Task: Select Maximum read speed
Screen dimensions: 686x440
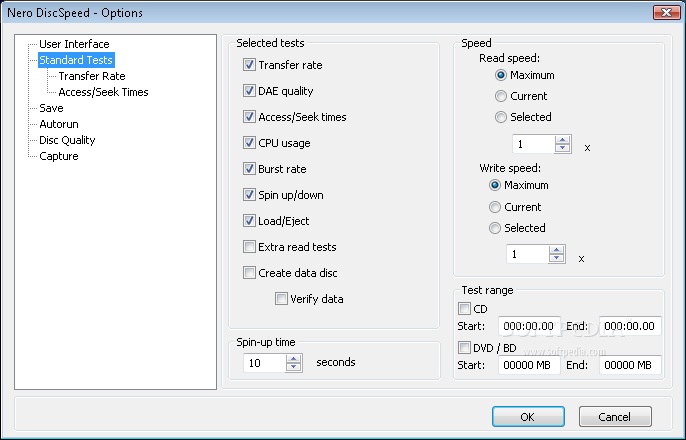Action: click(501, 75)
